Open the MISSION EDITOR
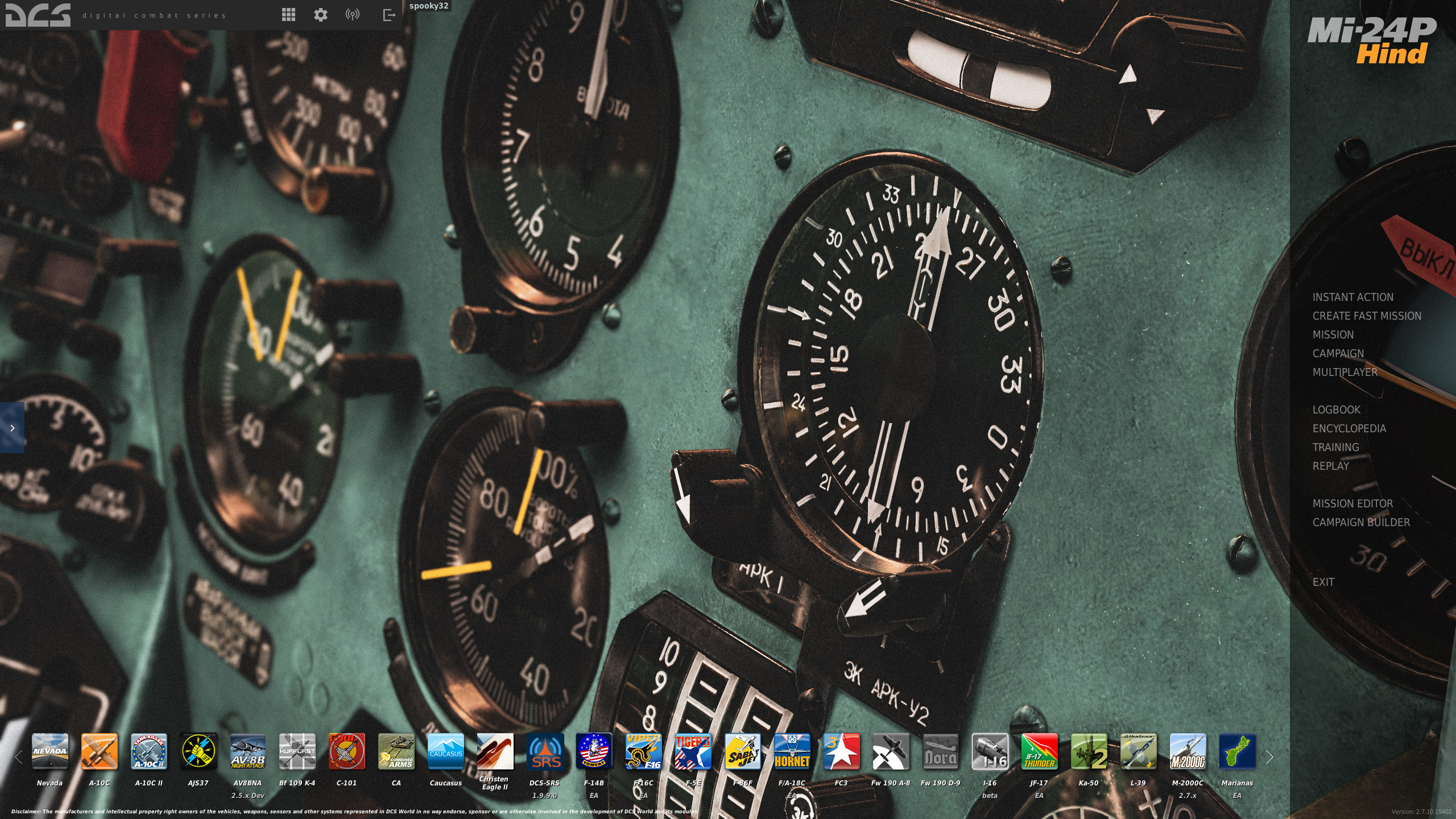This screenshot has width=1456, height=819. 1352,503
